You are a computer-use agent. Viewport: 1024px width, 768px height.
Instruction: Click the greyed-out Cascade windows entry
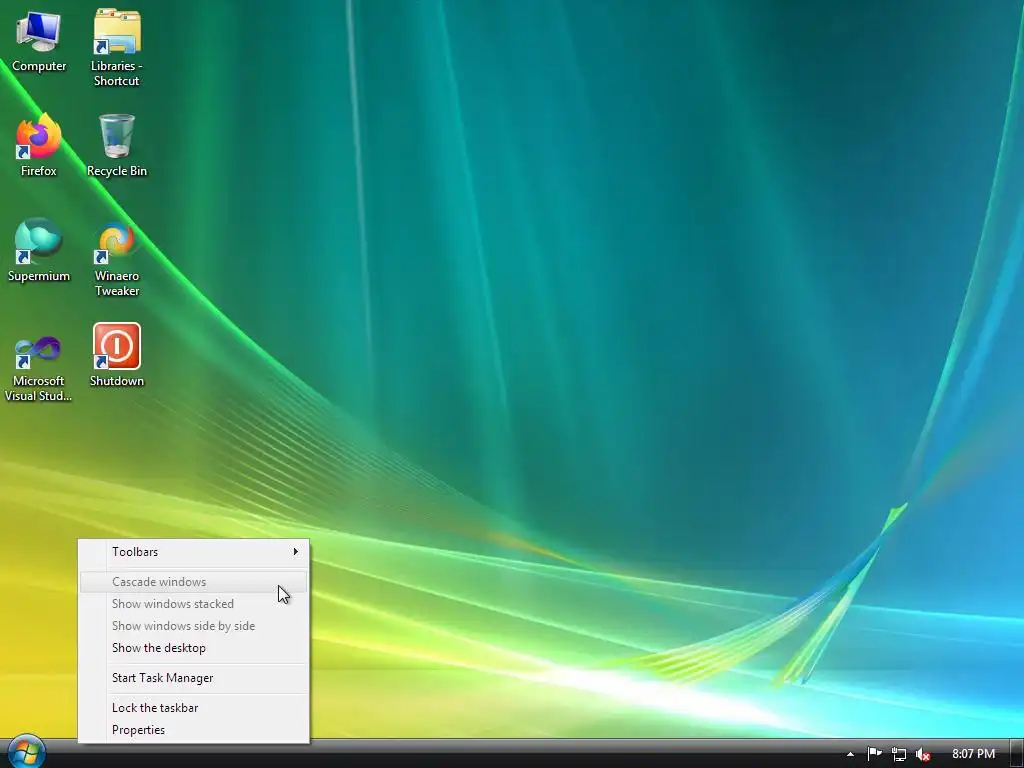[194, 582]
